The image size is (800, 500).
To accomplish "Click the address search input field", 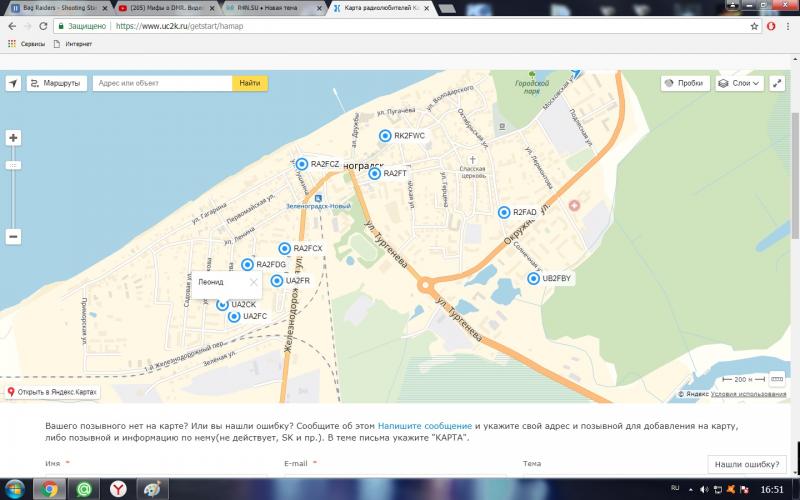I will [162, 84].
